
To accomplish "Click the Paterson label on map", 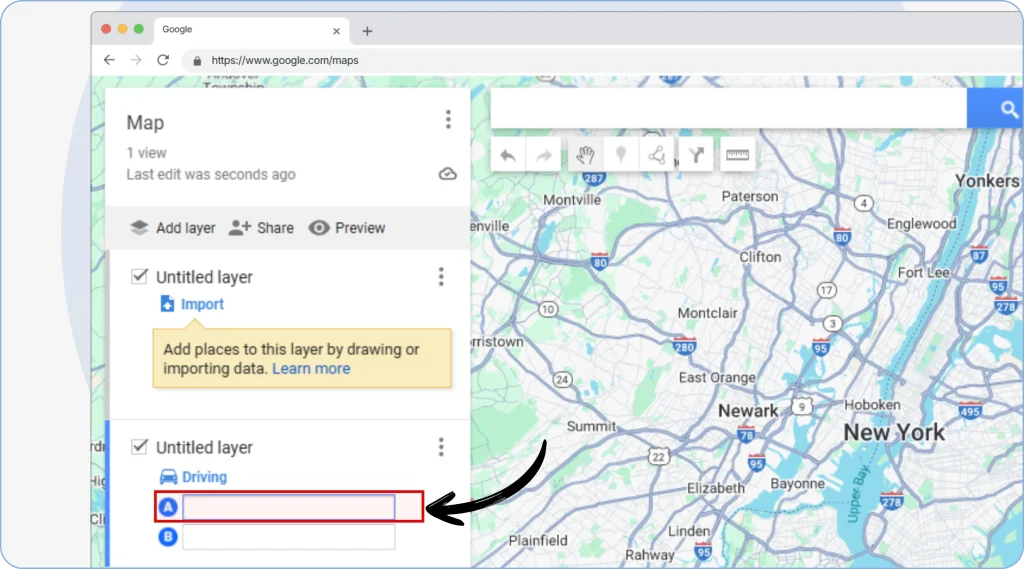I will 750,196.
